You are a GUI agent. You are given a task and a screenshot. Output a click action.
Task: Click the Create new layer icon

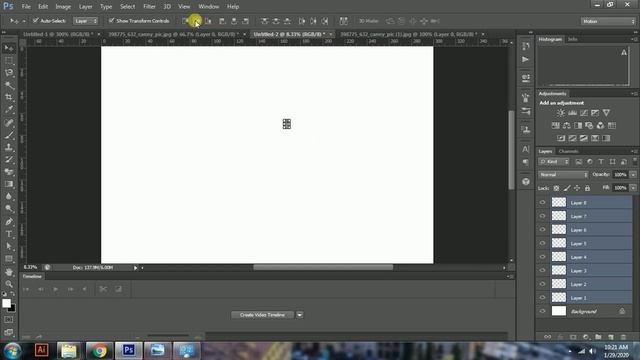pyautogui.click(x=611, y=337)
